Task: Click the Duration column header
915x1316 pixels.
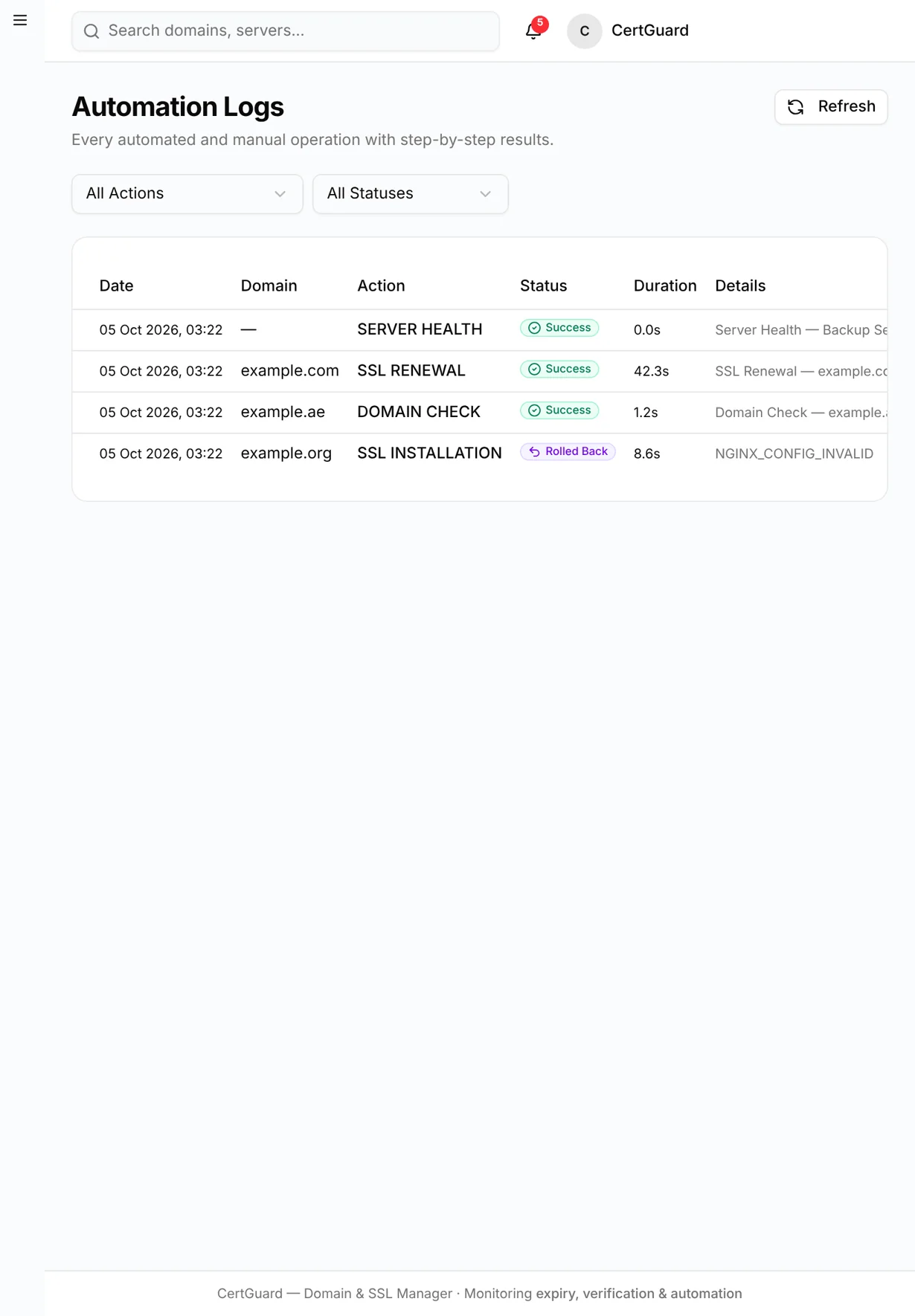Action: [x=665, y=286]
